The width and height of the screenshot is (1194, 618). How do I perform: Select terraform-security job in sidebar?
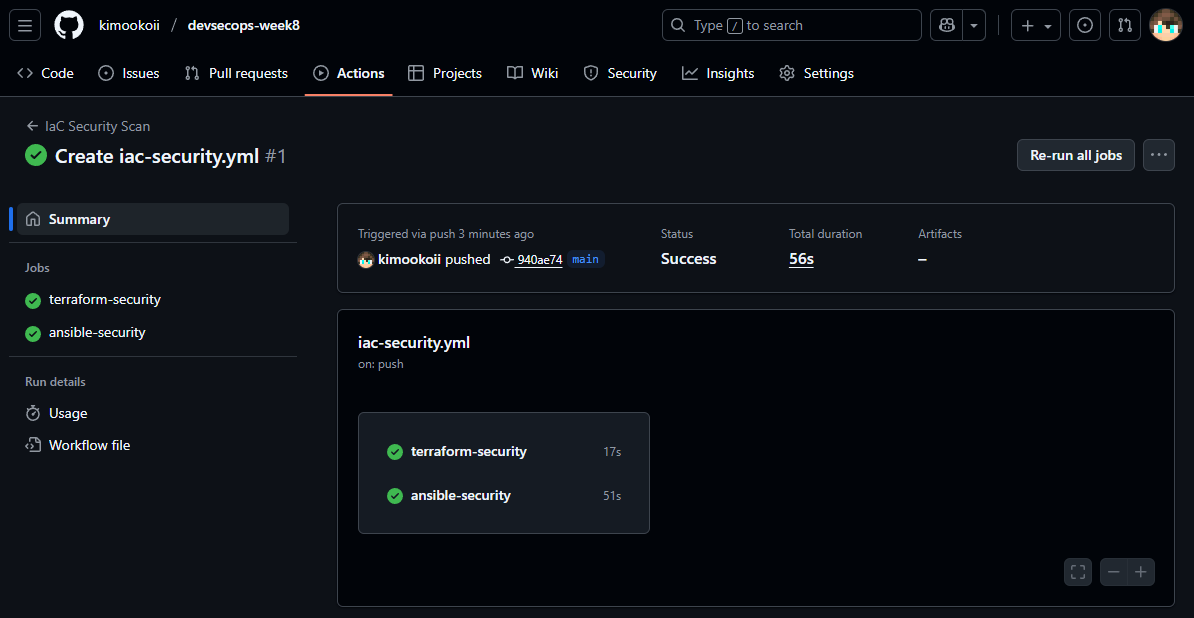click(104, 300)
